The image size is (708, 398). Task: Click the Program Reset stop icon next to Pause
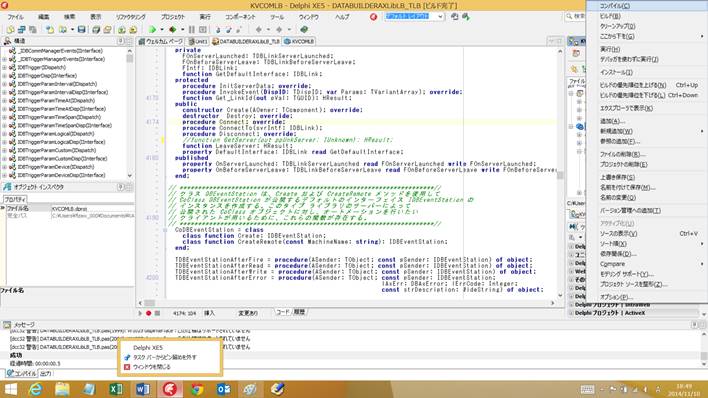[x=203, y=30]
